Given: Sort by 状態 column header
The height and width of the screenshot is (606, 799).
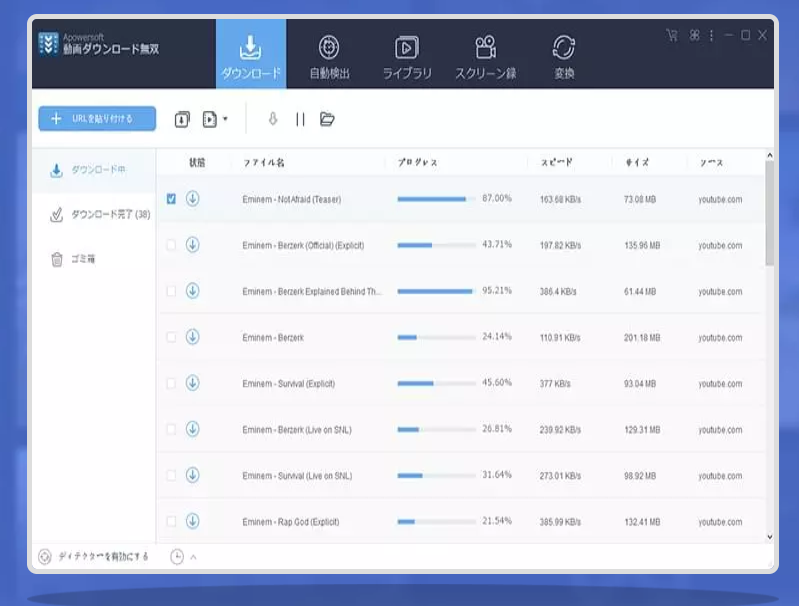Looking at the screenshot, I should click(x=197, y=163).
